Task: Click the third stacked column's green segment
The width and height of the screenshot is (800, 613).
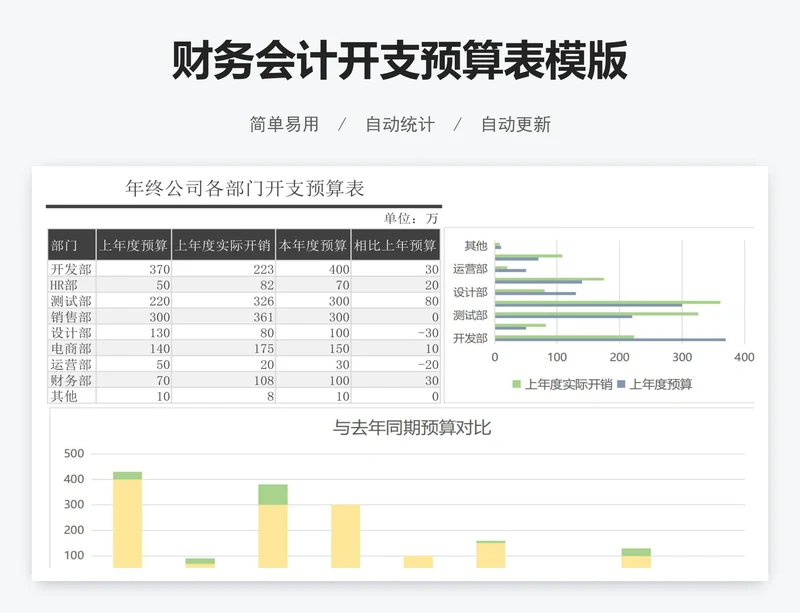Action: point(273,495)
